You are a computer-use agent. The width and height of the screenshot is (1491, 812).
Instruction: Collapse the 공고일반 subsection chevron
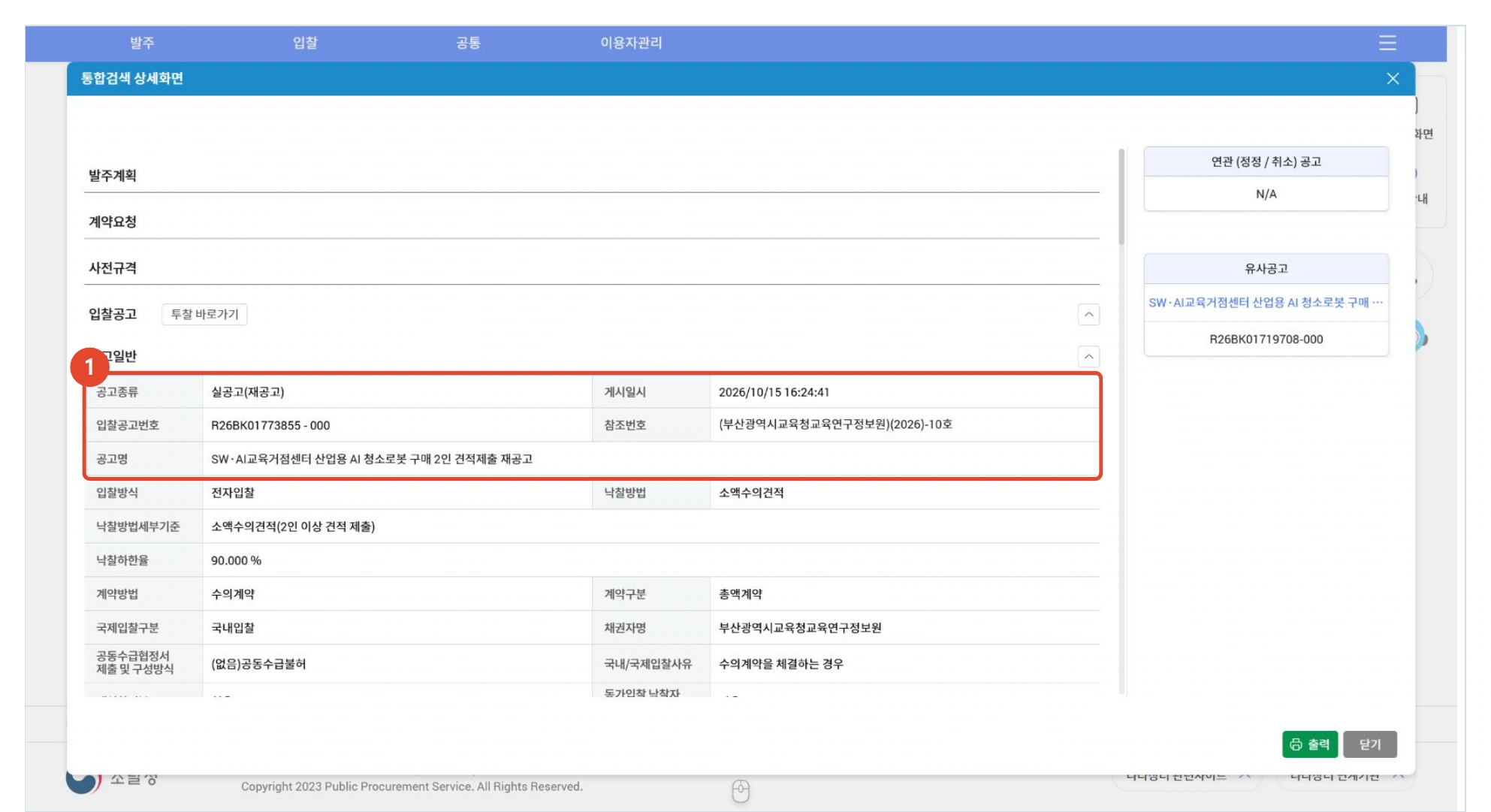pos(1088,356)
